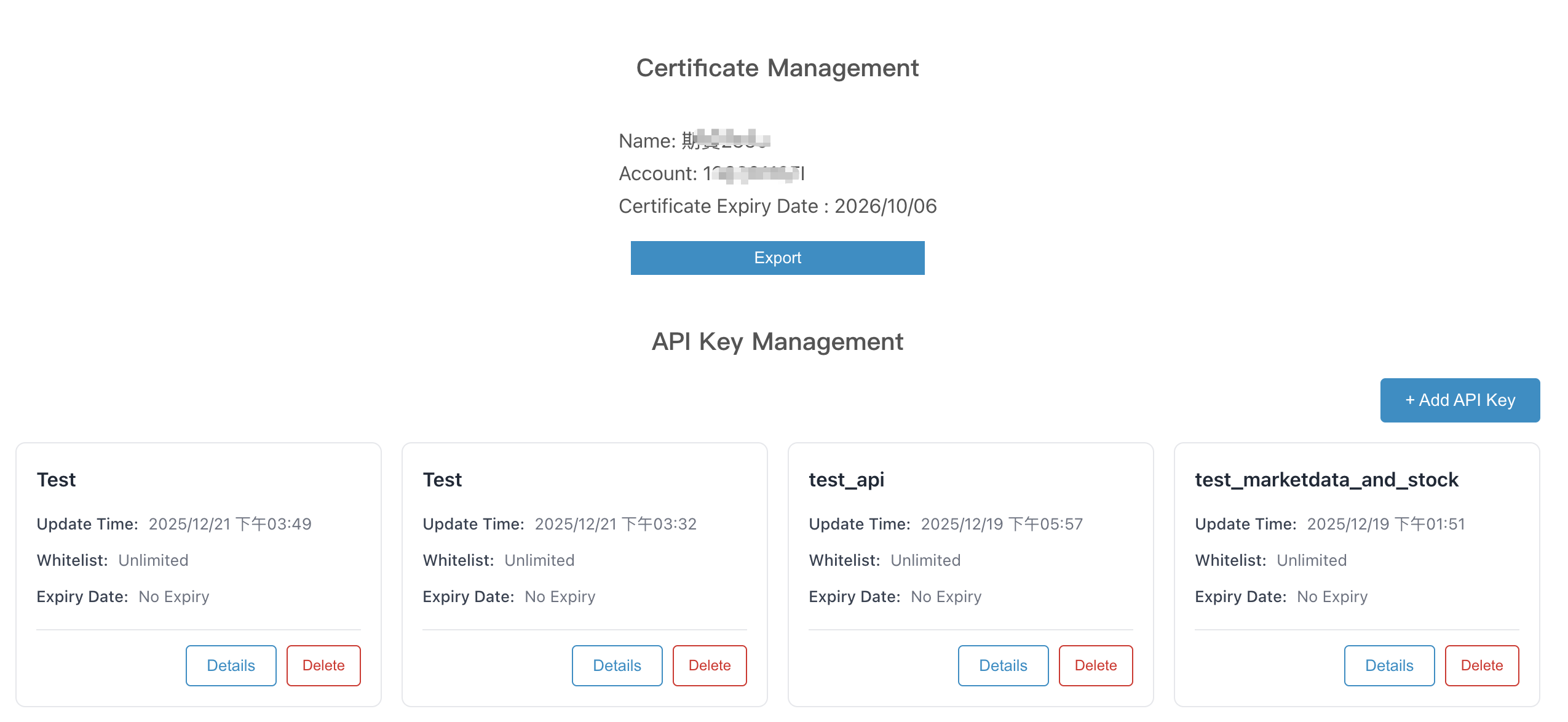Image resolution: width=1568 pixels, height=722 pixels.
Task: Click the Expiry Date value on test_marketdata_and_stock card
Action: (x=1331, y=596)
